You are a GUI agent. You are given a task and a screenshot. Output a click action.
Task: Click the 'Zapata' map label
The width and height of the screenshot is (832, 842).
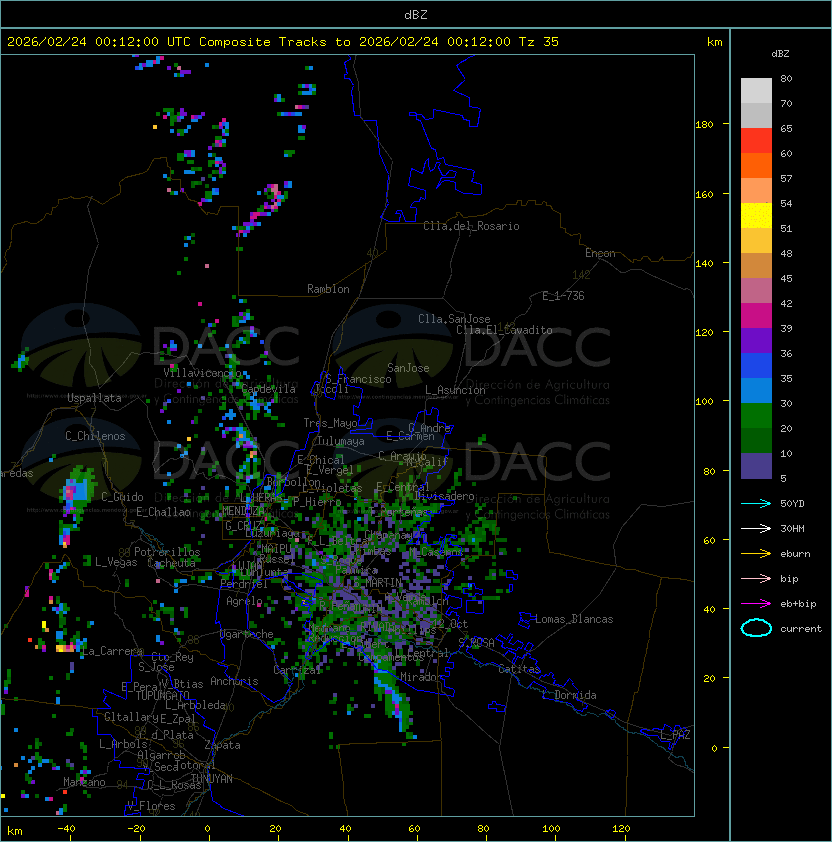point(222,745)
